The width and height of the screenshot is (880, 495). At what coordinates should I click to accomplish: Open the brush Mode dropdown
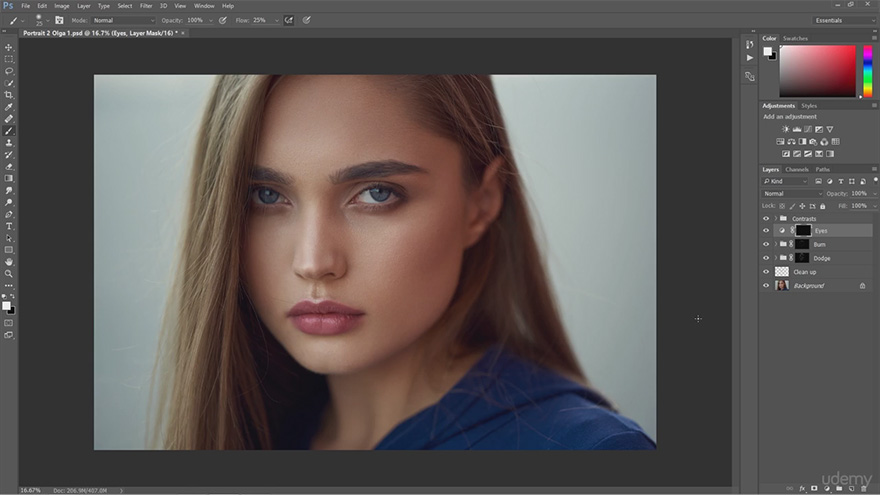coord(123,20)
